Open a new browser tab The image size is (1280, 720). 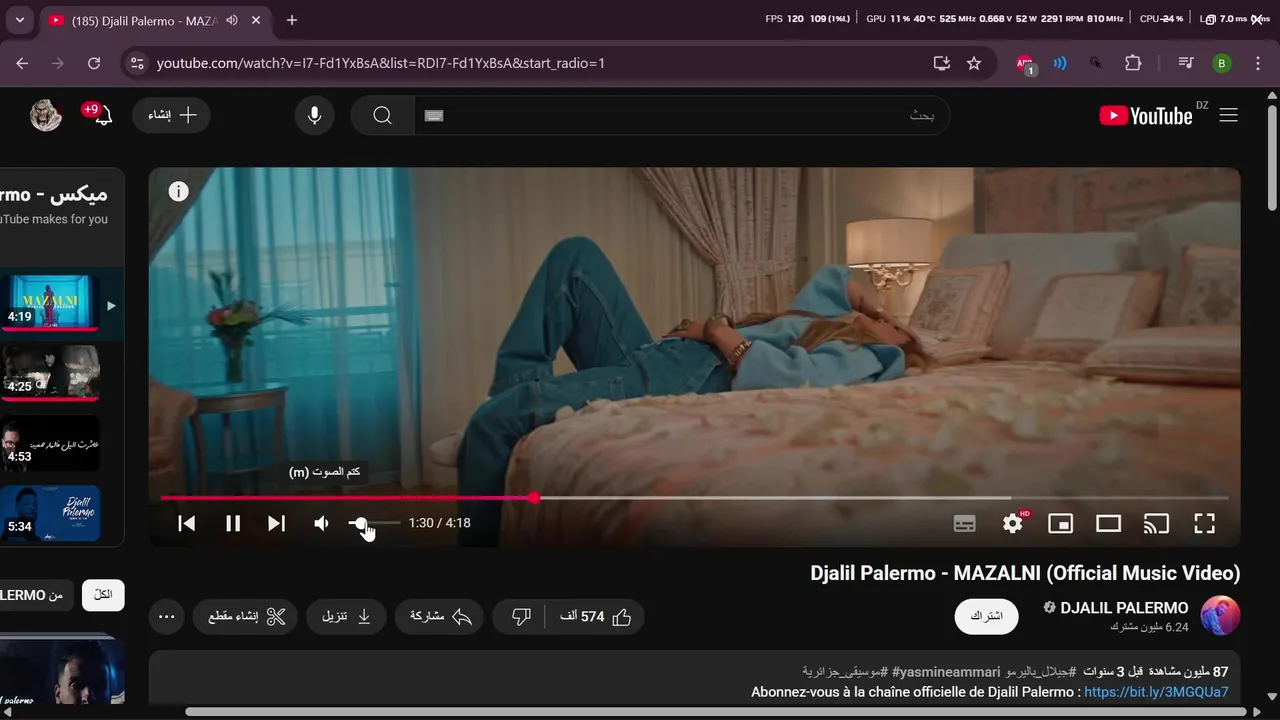[292, 20]
